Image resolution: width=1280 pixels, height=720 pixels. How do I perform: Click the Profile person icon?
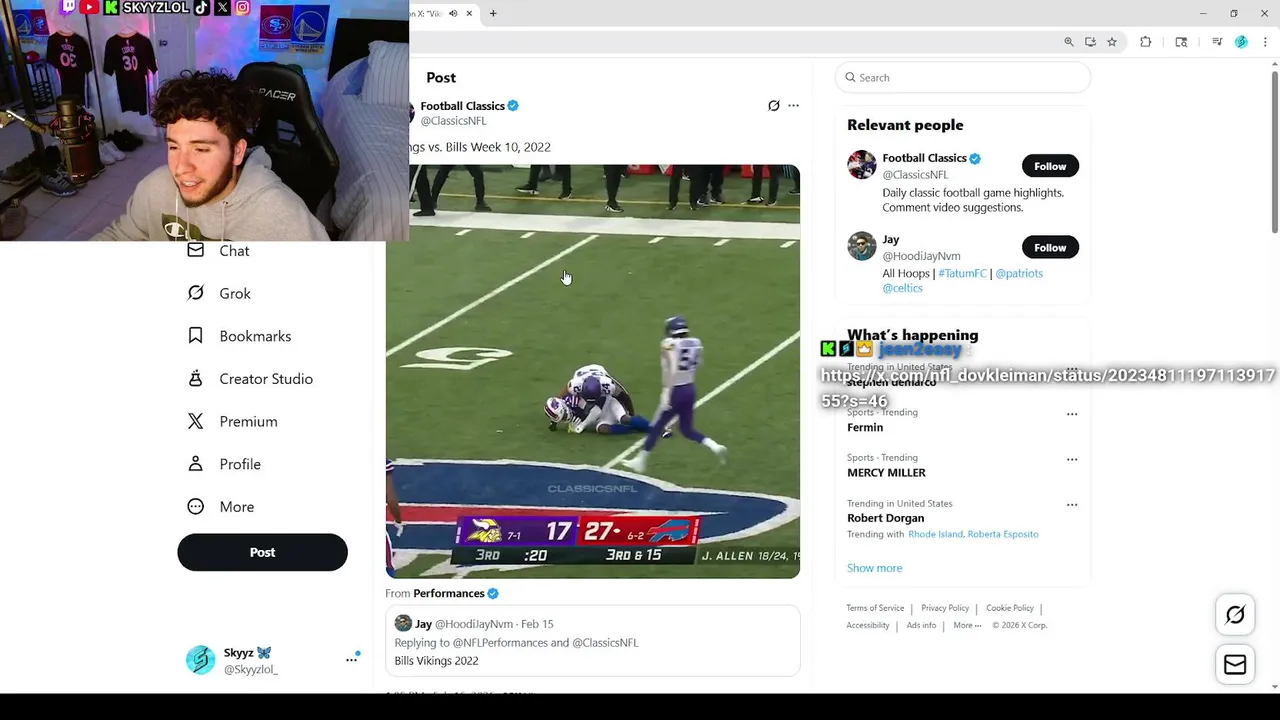pyautogui.click(x=196, y=464)
